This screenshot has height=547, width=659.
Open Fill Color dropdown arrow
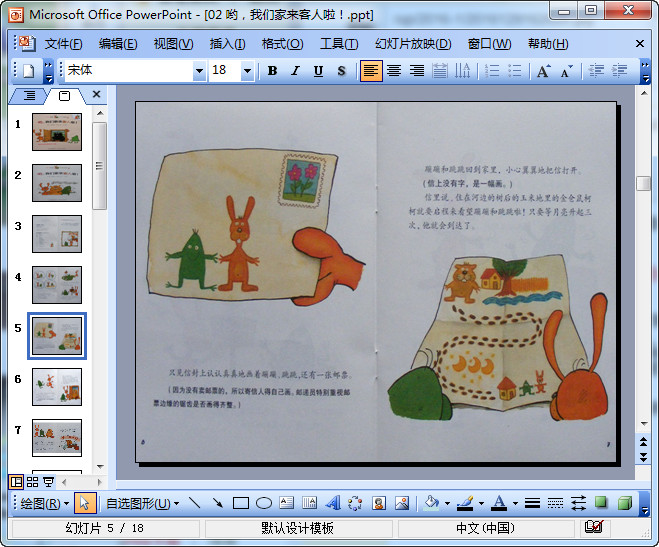(447, 503)
